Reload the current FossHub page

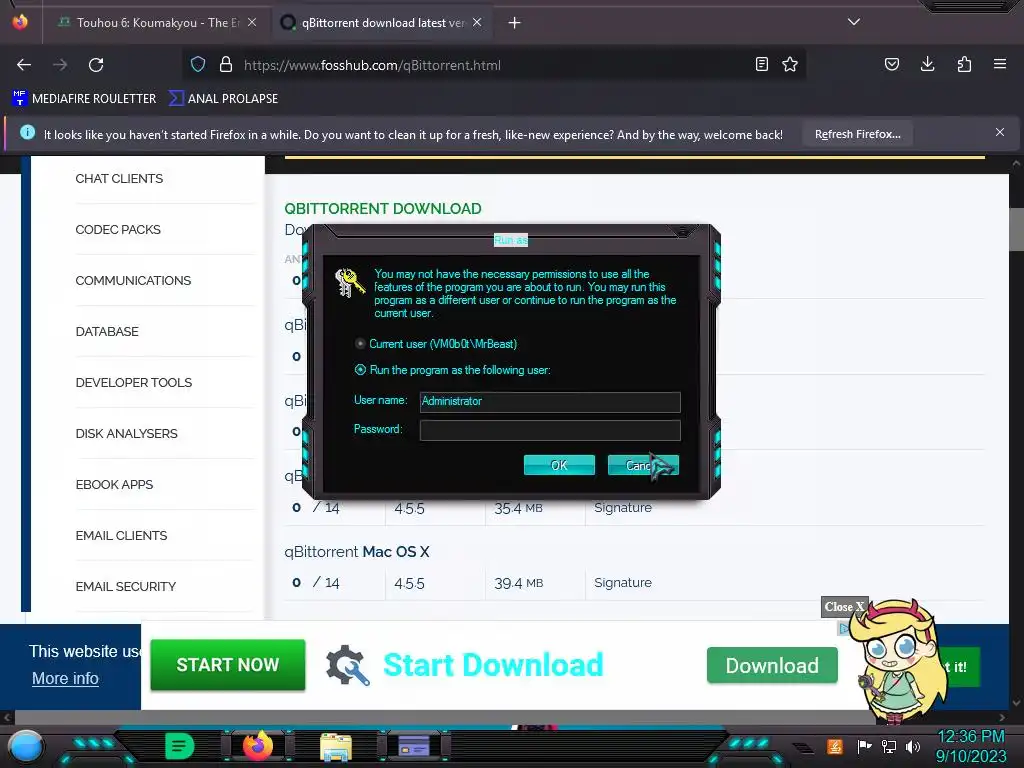click(x=96, y=65)
